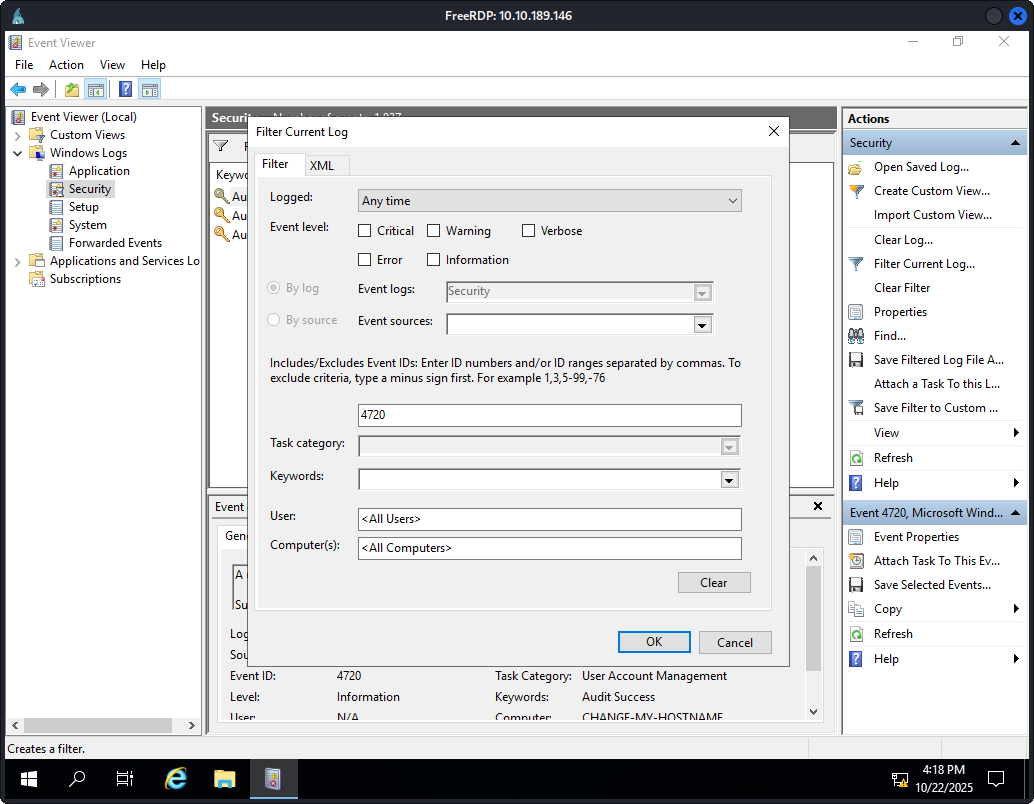Open the Help menu
This screenshot has height=804, width=1034.
click(153, 65)
